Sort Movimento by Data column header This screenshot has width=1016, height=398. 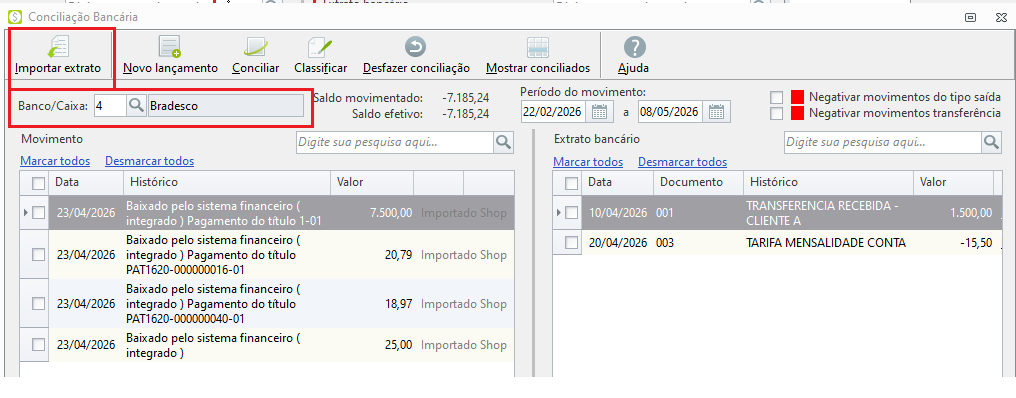pyautogui.click(x=86, y=183)
